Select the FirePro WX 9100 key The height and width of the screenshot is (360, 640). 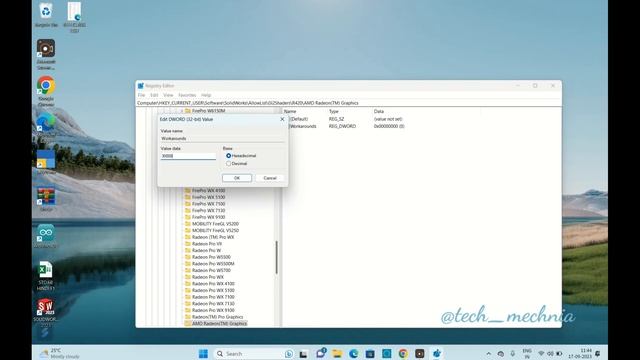click(209, 217)
